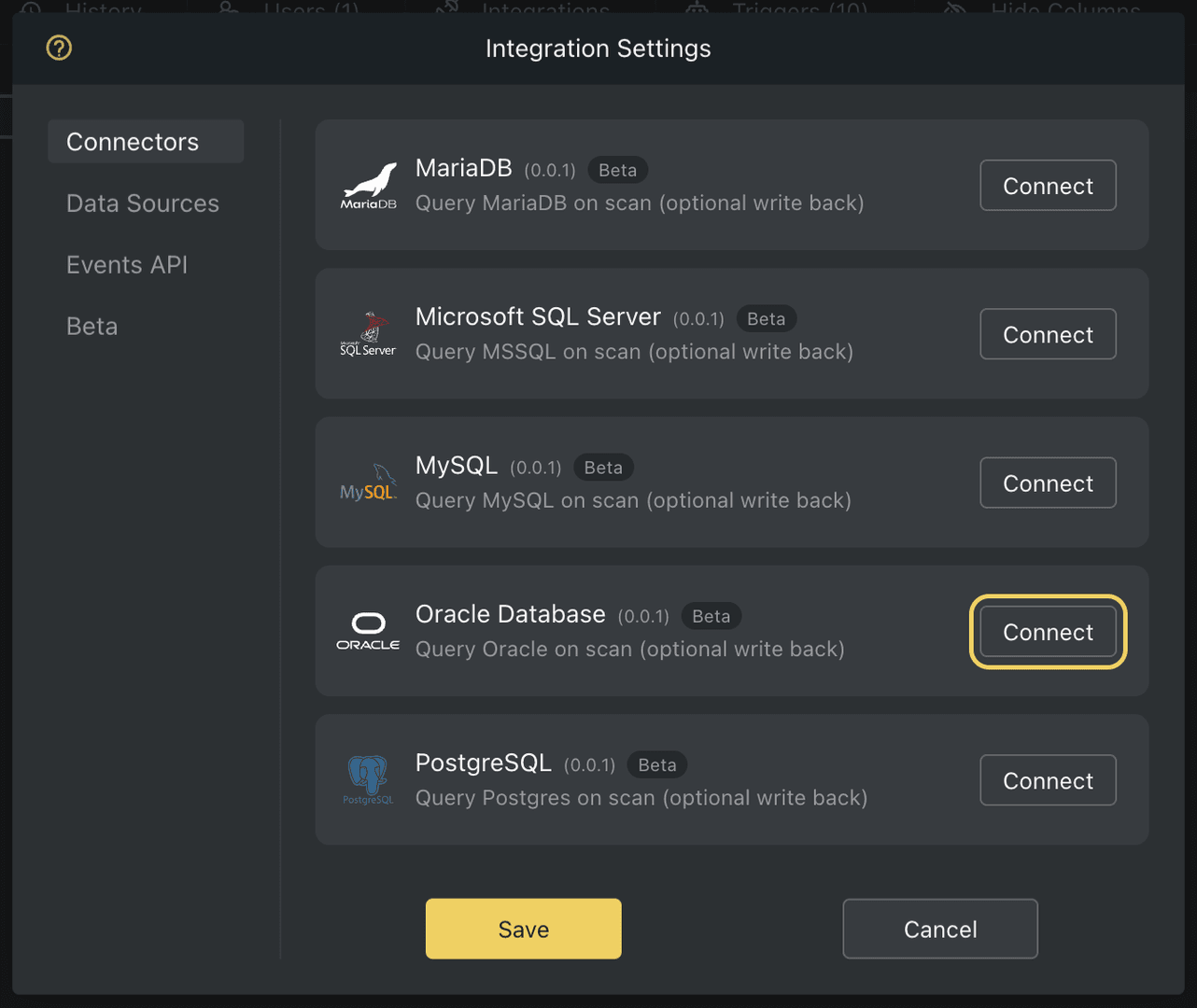
Task: Open help via the question mark icon
Action: pyautogui.click(x=58, y=47)
